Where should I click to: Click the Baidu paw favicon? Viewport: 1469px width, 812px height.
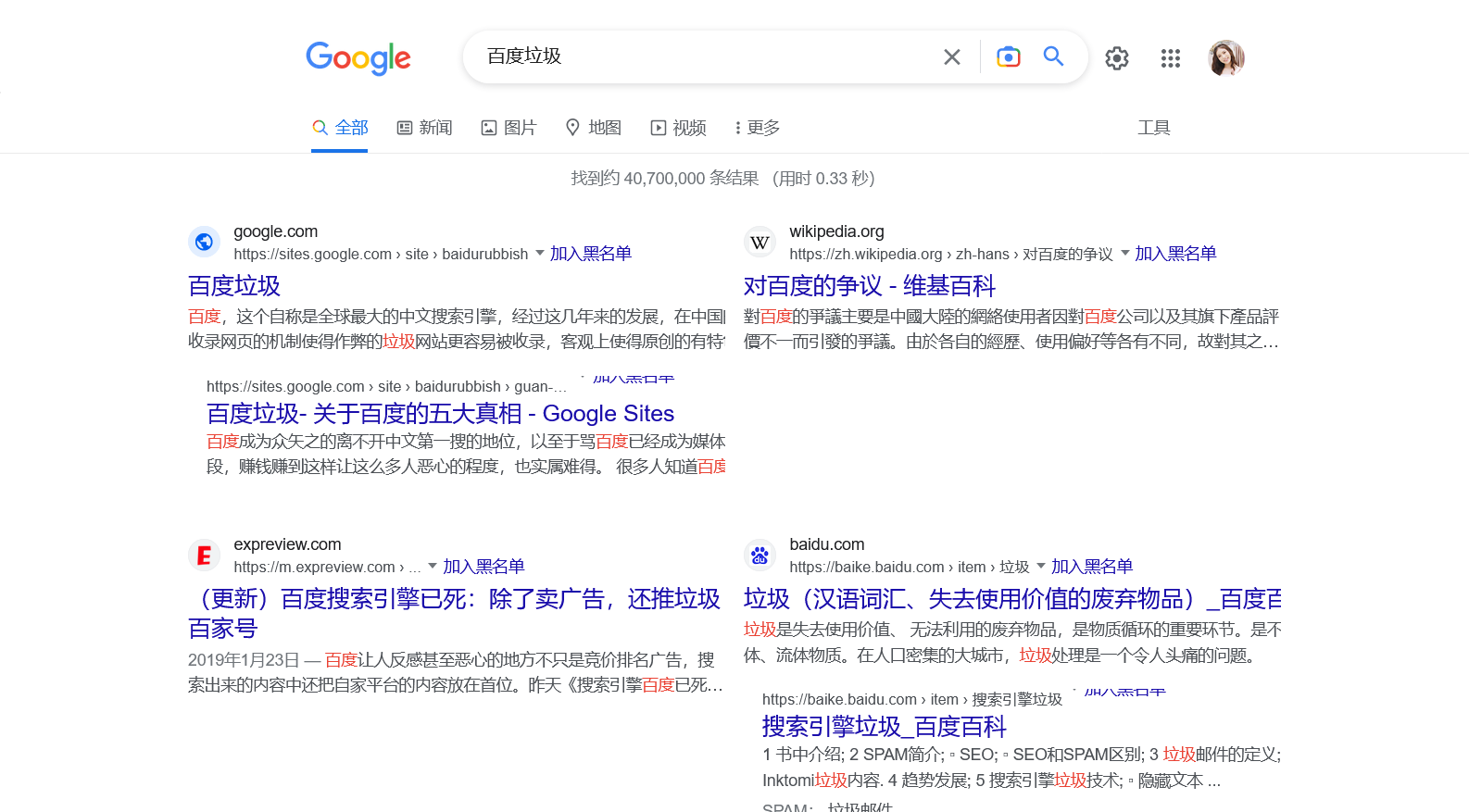[x=760, y=555]
